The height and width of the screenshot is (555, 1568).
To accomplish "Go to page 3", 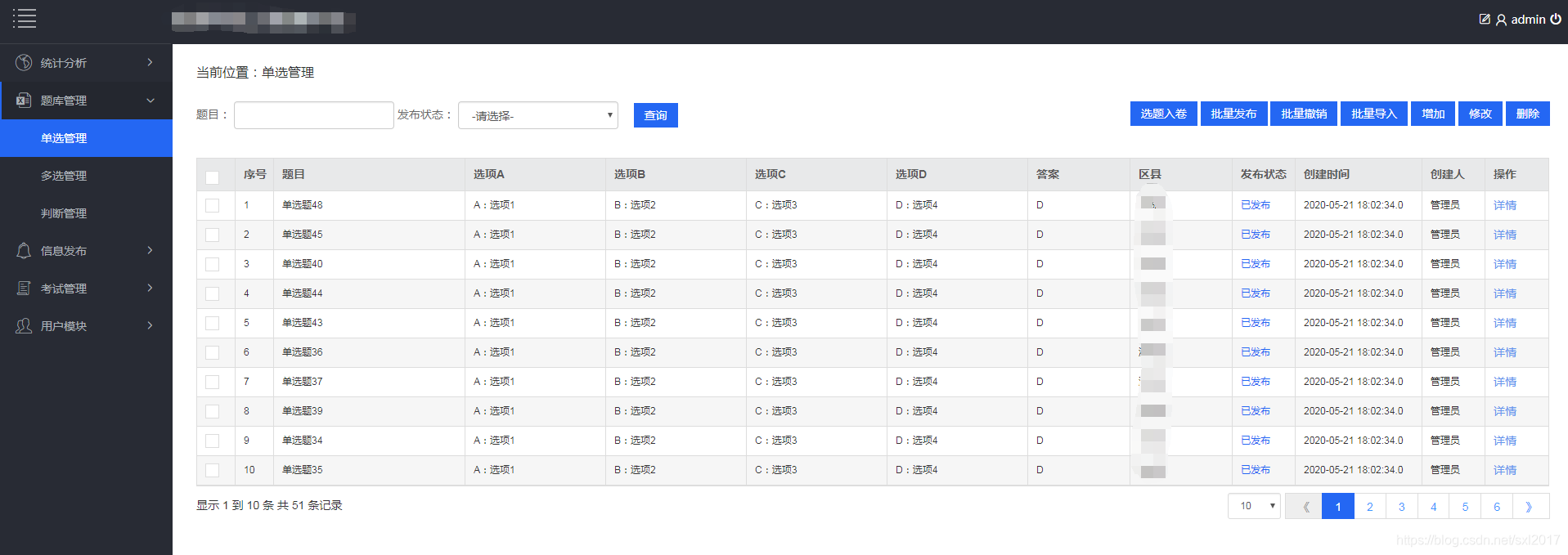I will 1402,507.
